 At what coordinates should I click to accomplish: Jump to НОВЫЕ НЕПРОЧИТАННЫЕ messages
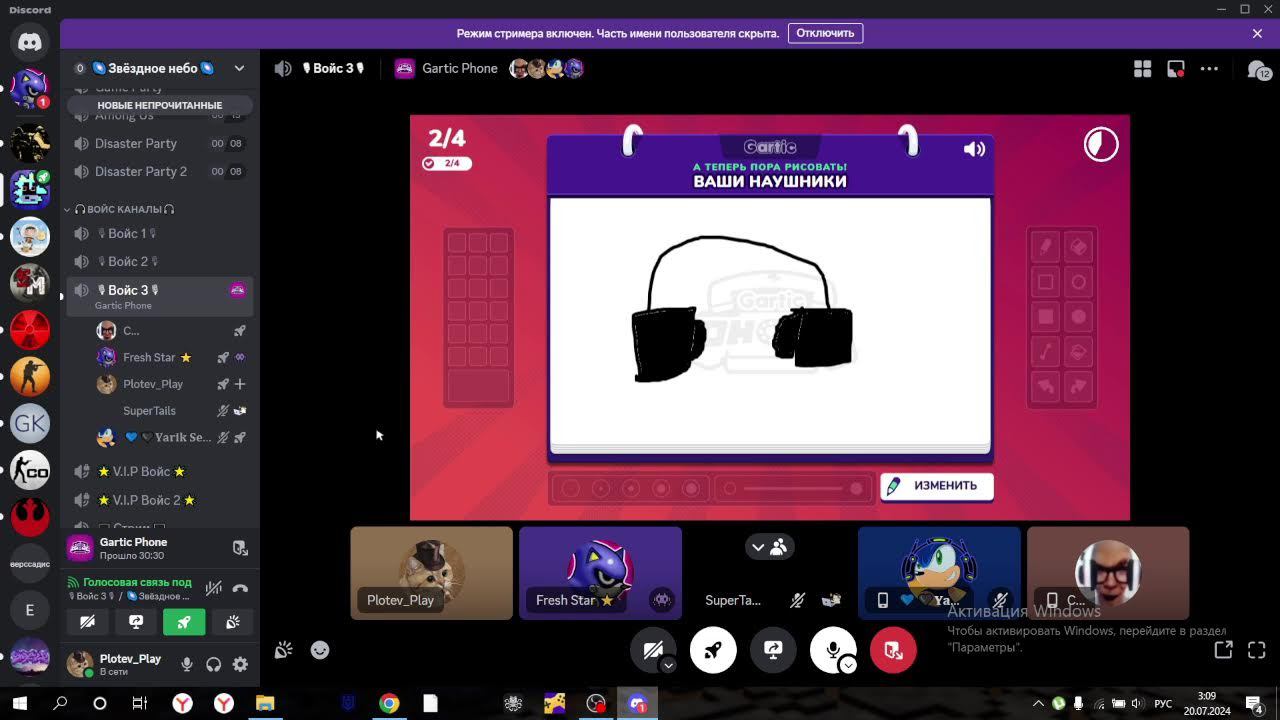pos(160,105)
